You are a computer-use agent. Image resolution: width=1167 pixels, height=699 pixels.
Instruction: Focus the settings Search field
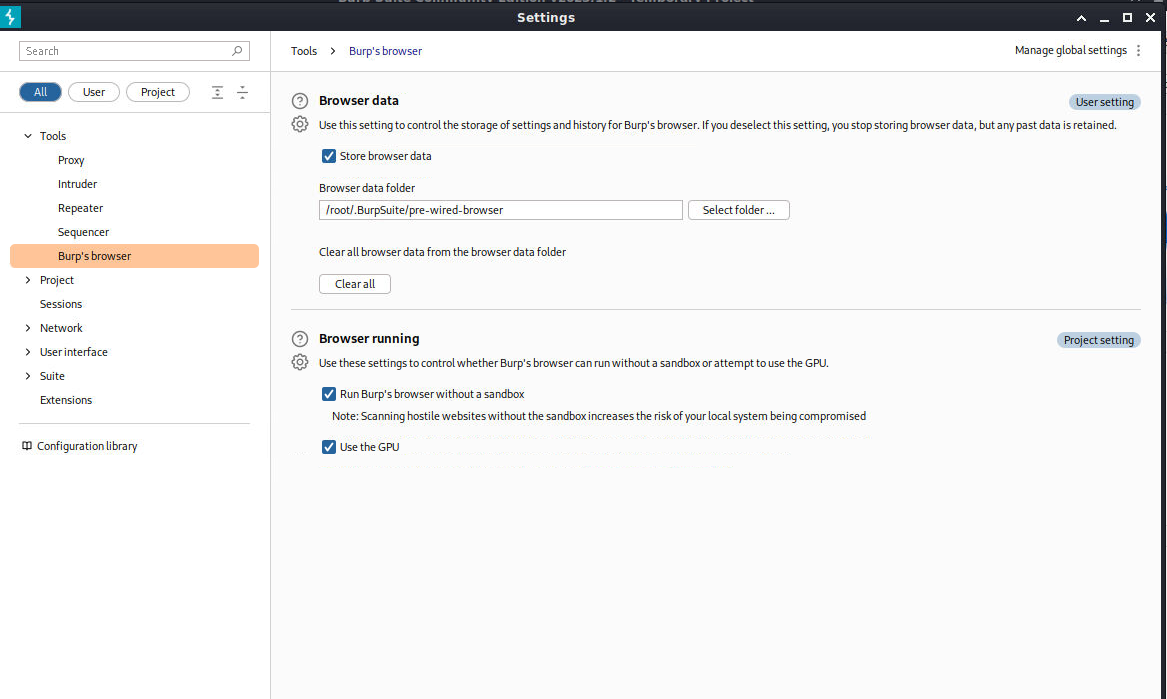coord(134,51)
